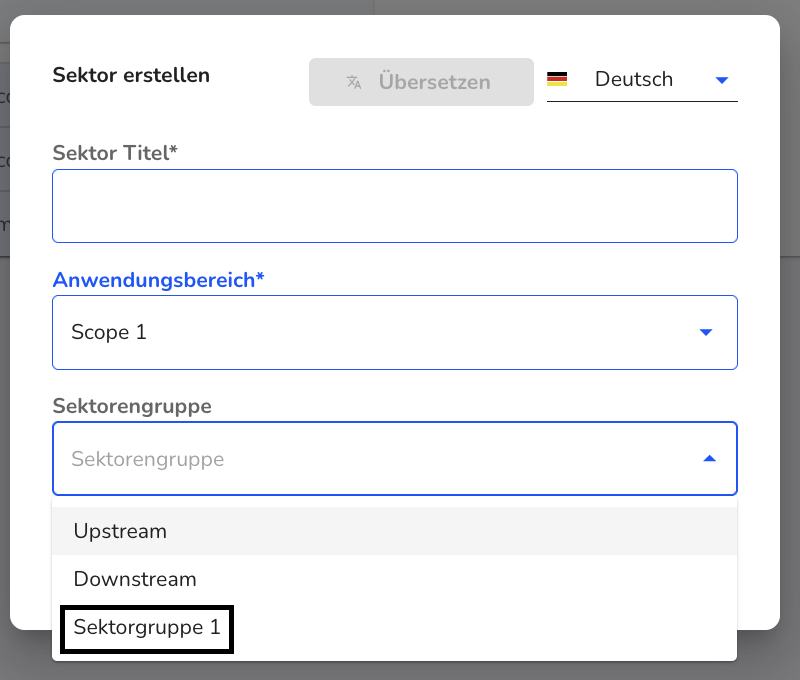This screenshot has height=680, width=800.
Task: Click the Sektor Titel label
Action: pyautogui.click(x=115, y=153)
